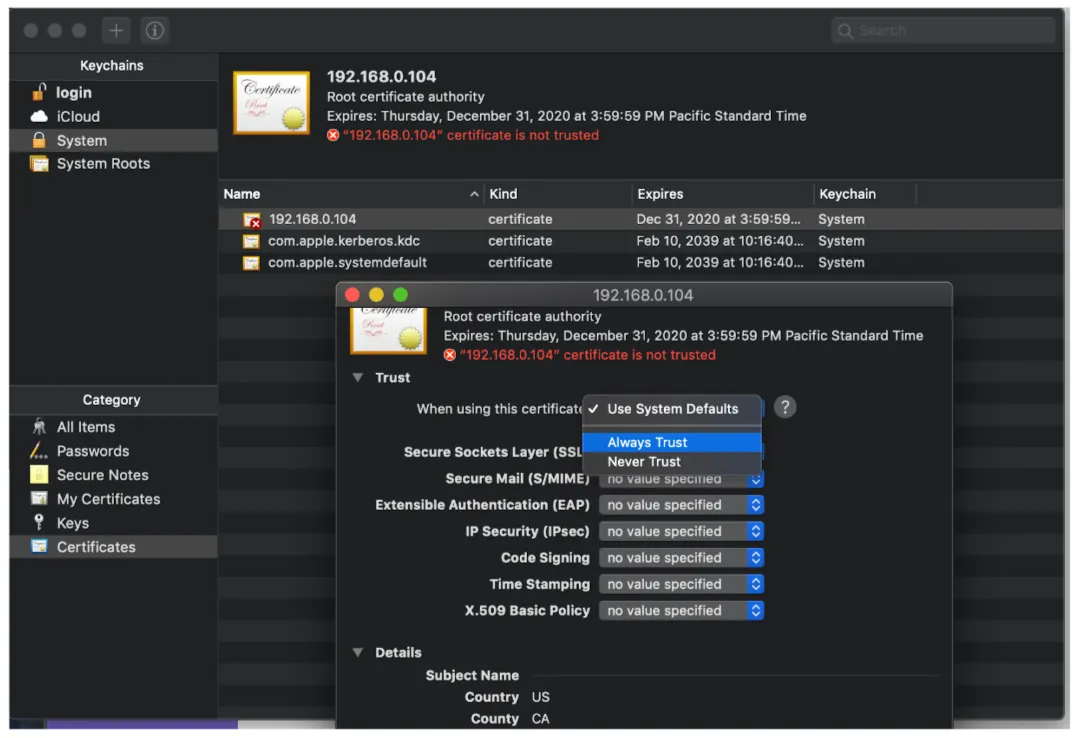Click the plus add-item toolbar button
The width and height of the screenshot is (1082, 738).
point(116,30)
